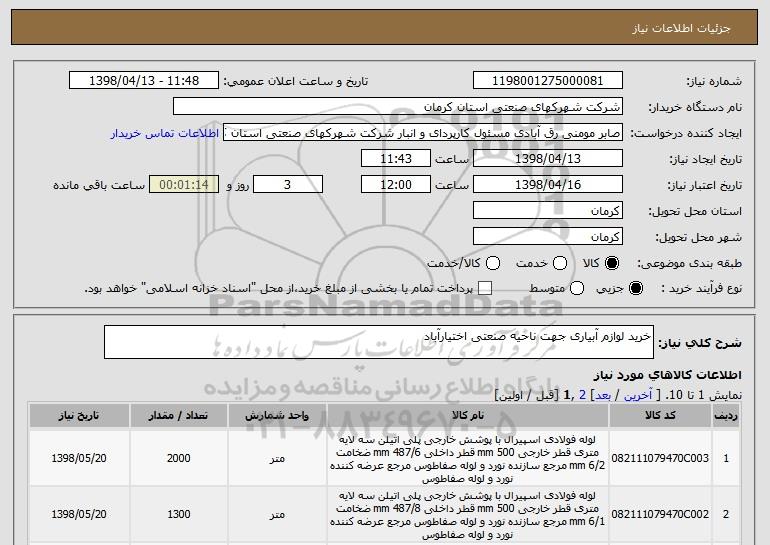Image resolution: width=770 pixels, height=545 pixels.
Task: Click item code 08211079470C002
Action: (x=660, y=514)
